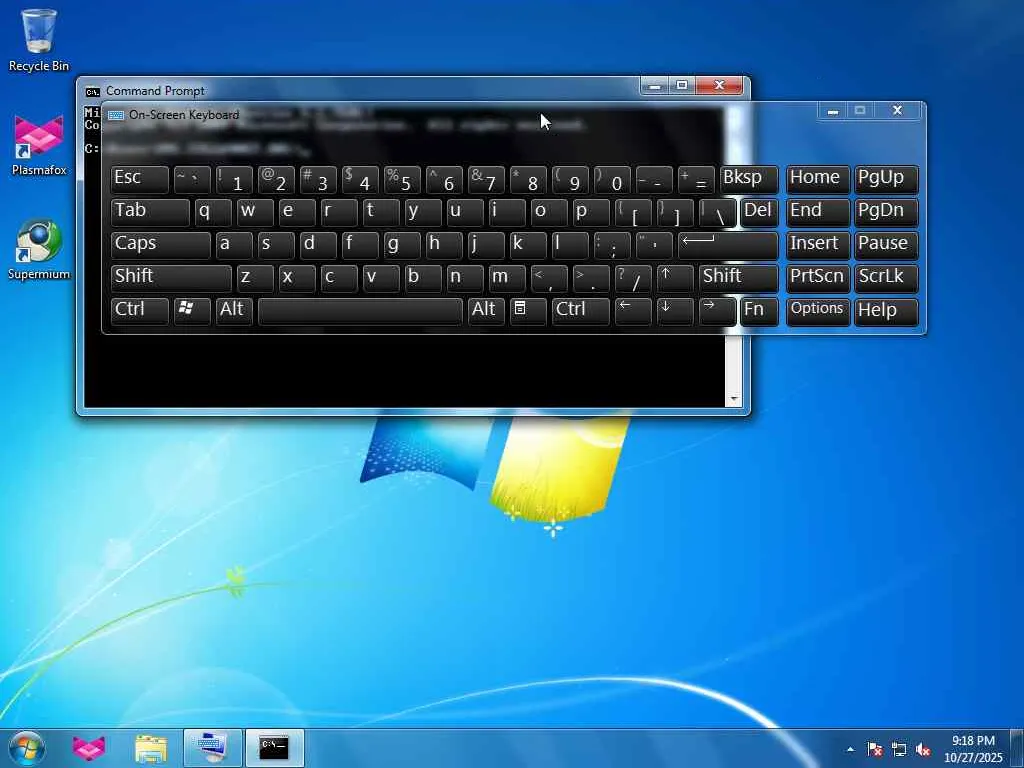Minimize the On-Screen Keyboard window
The width and height of the screenshot is (1024, 768).
(x=833, y=111)
